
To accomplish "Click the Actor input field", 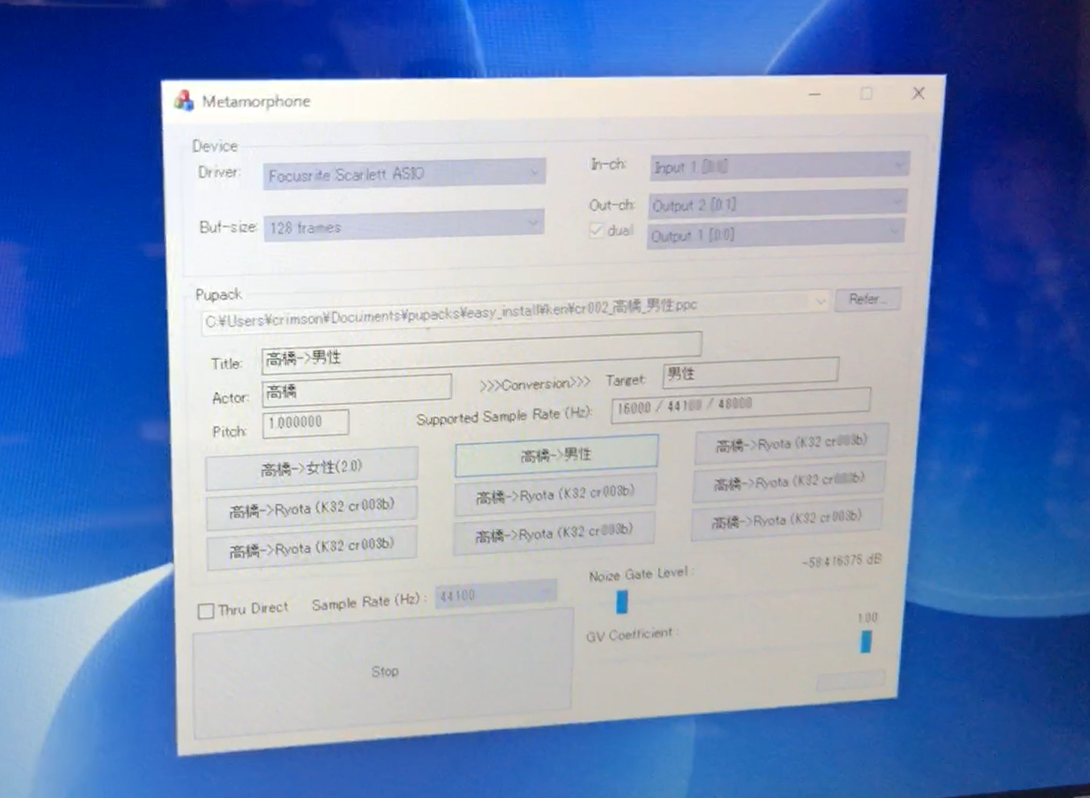I will click(357, 391).
